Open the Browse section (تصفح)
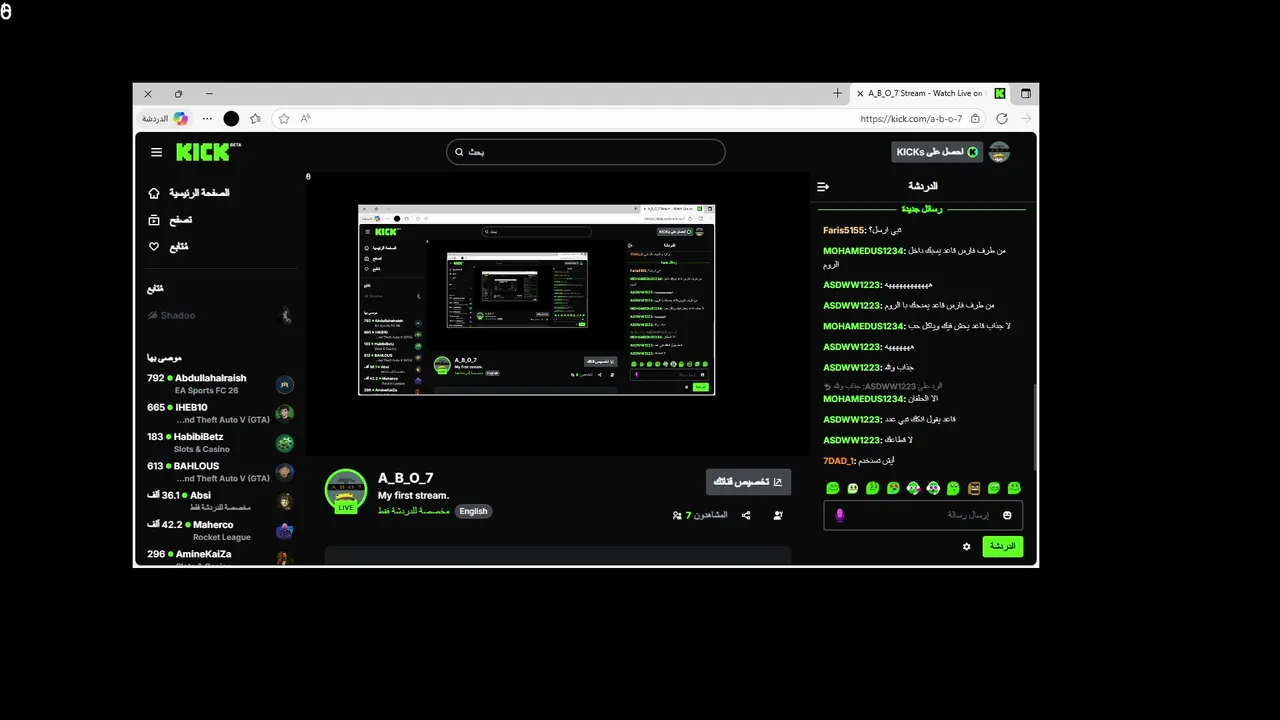The width and height of the screenshot is (1280, 720). coord(170,220)
